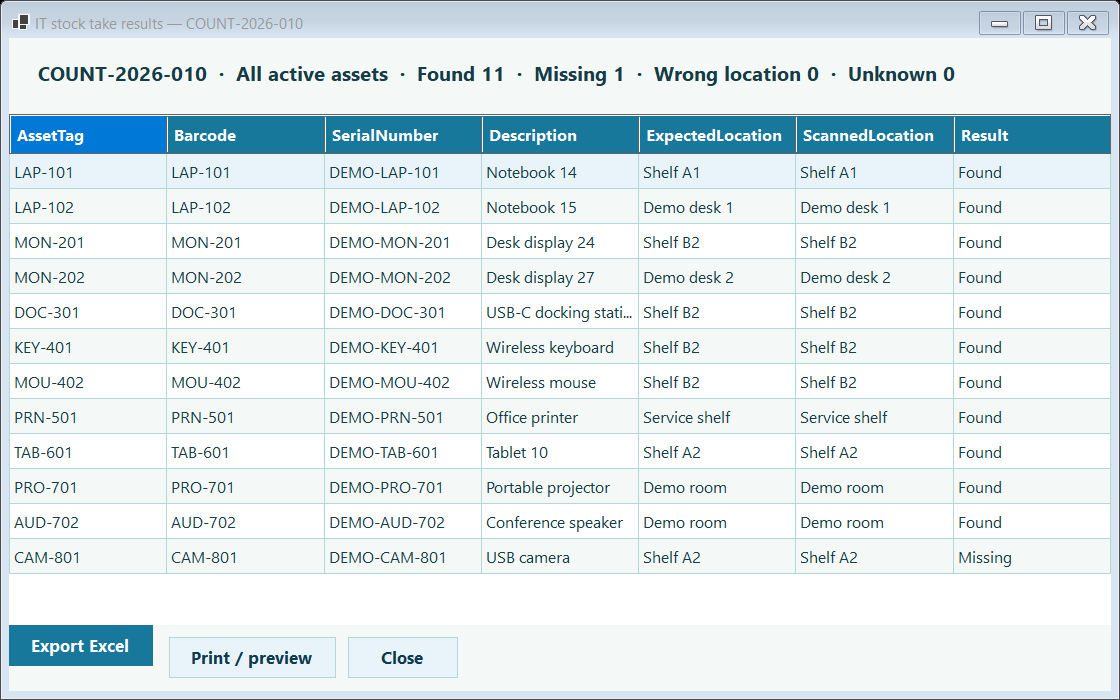The width and height of the screenshot is (1120, 700).
Task: Click the app icon in title bar
Action: point(21,23)
